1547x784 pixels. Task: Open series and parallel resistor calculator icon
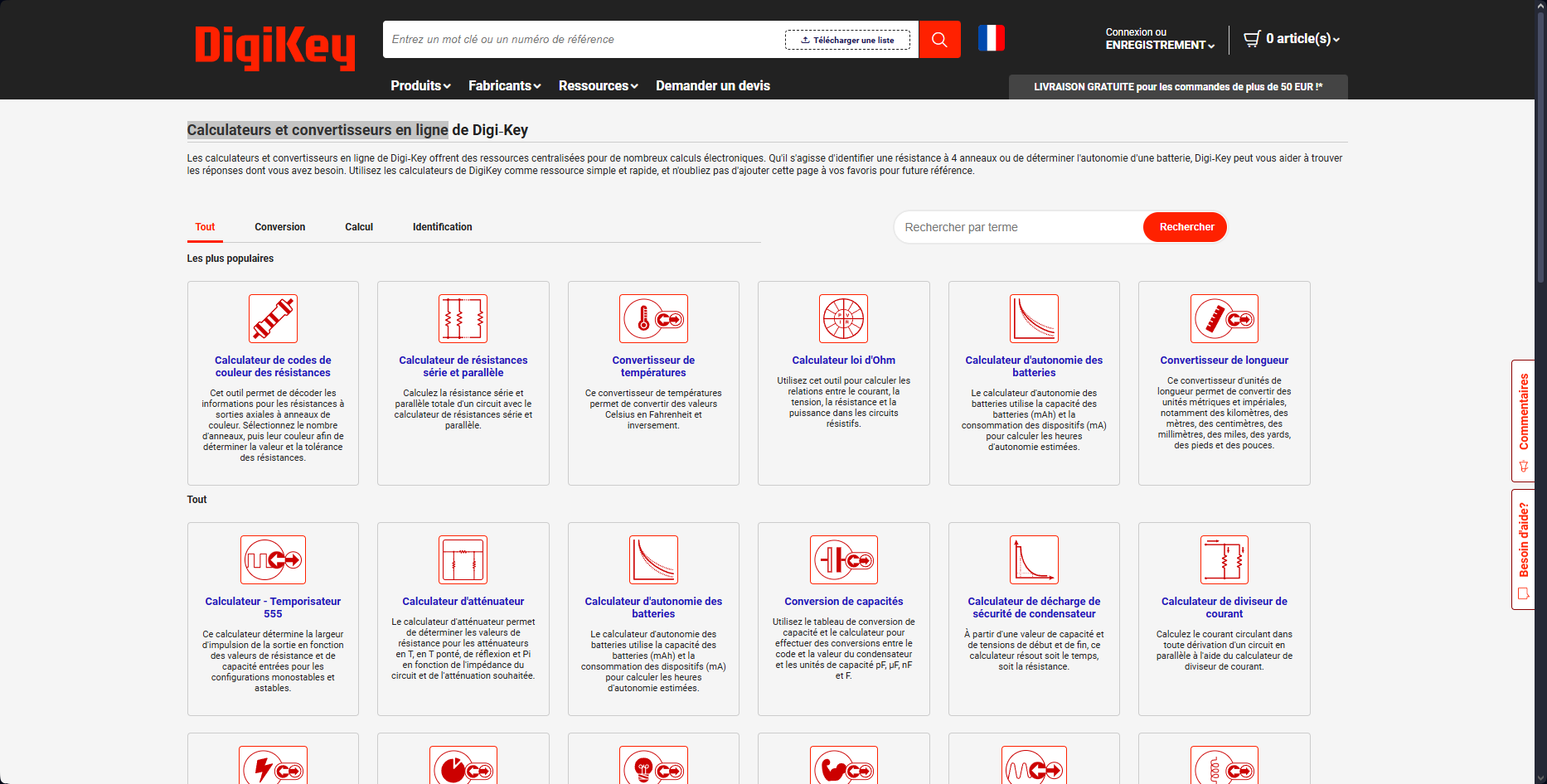(x=463, y=318)
